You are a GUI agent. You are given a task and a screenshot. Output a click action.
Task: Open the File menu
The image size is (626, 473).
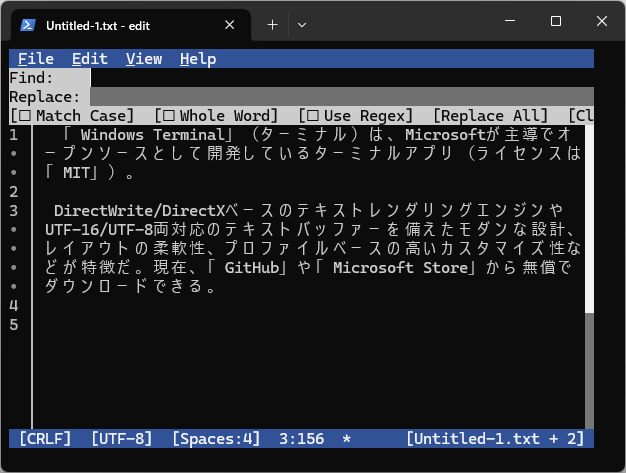[x=36, y=59]
